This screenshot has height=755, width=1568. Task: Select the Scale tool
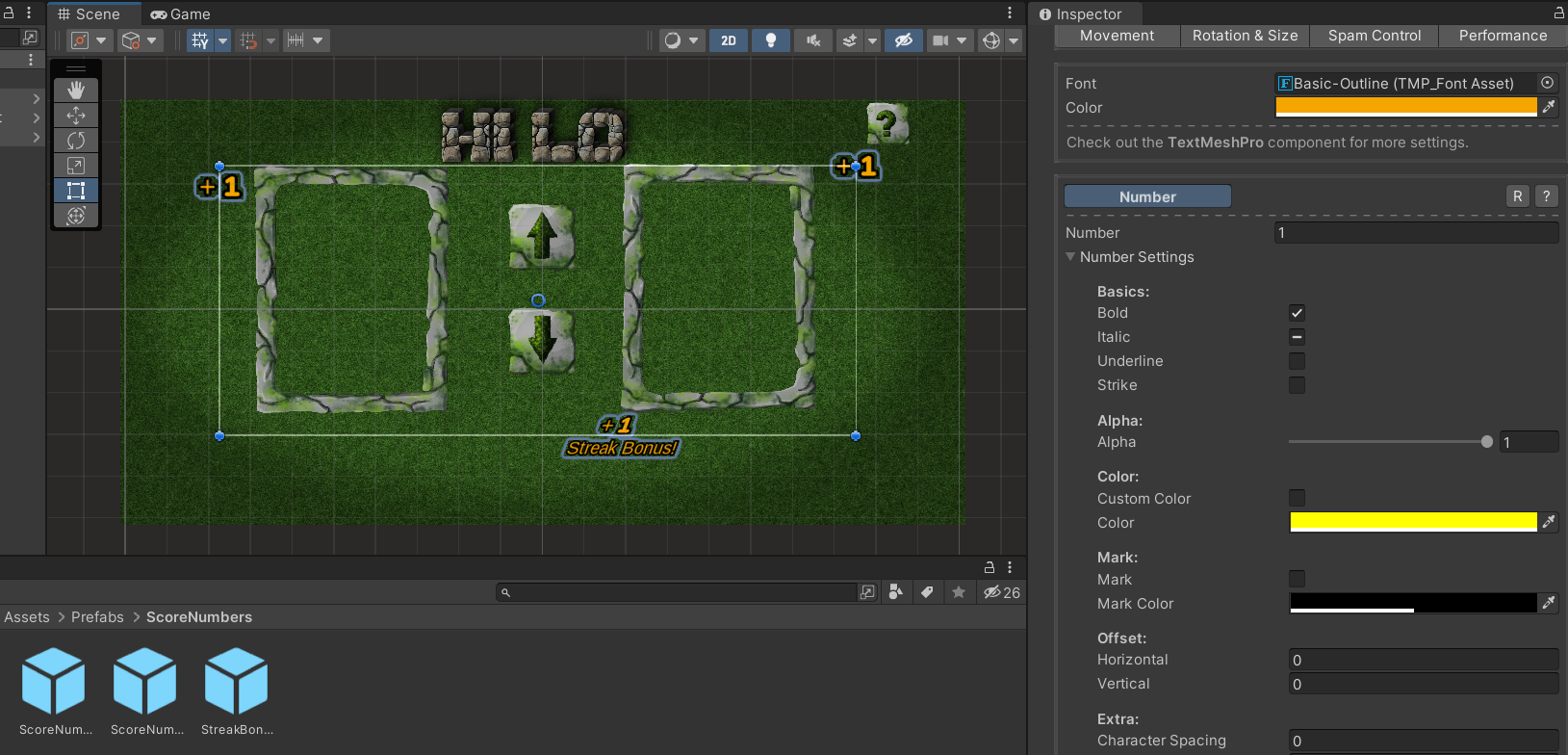[76, 166]
